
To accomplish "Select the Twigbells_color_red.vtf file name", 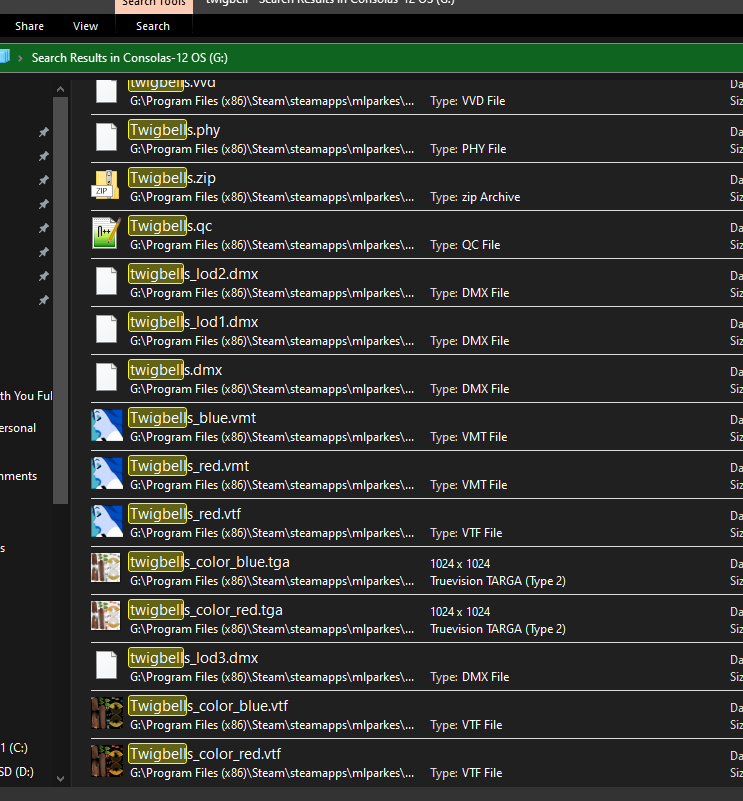I will [204, 754].
